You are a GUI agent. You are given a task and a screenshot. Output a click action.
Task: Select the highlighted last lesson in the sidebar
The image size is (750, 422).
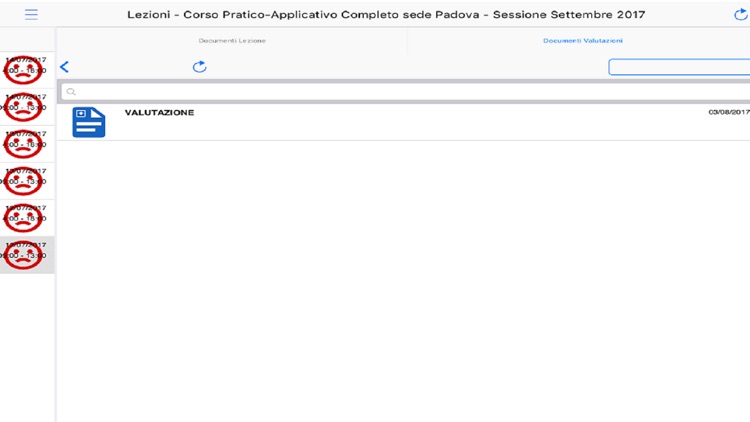pyautogui.click(x=24, y=255)
